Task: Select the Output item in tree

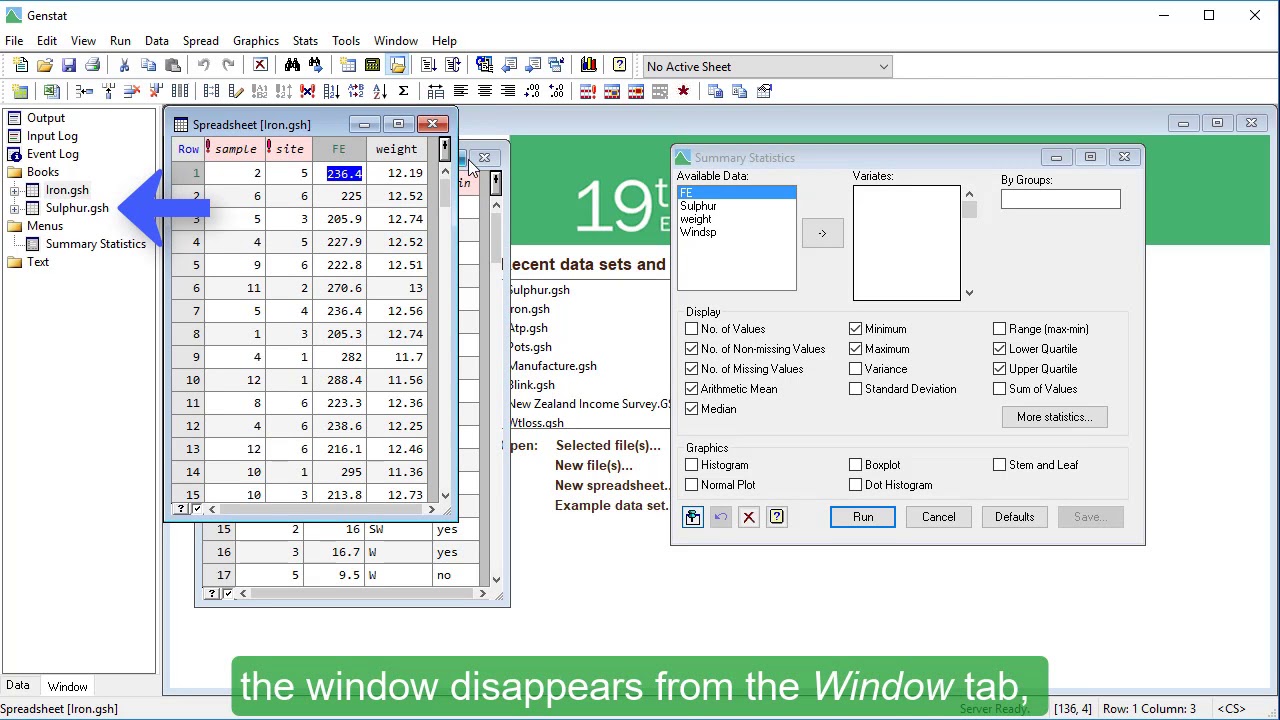Action: coord(46,118)
